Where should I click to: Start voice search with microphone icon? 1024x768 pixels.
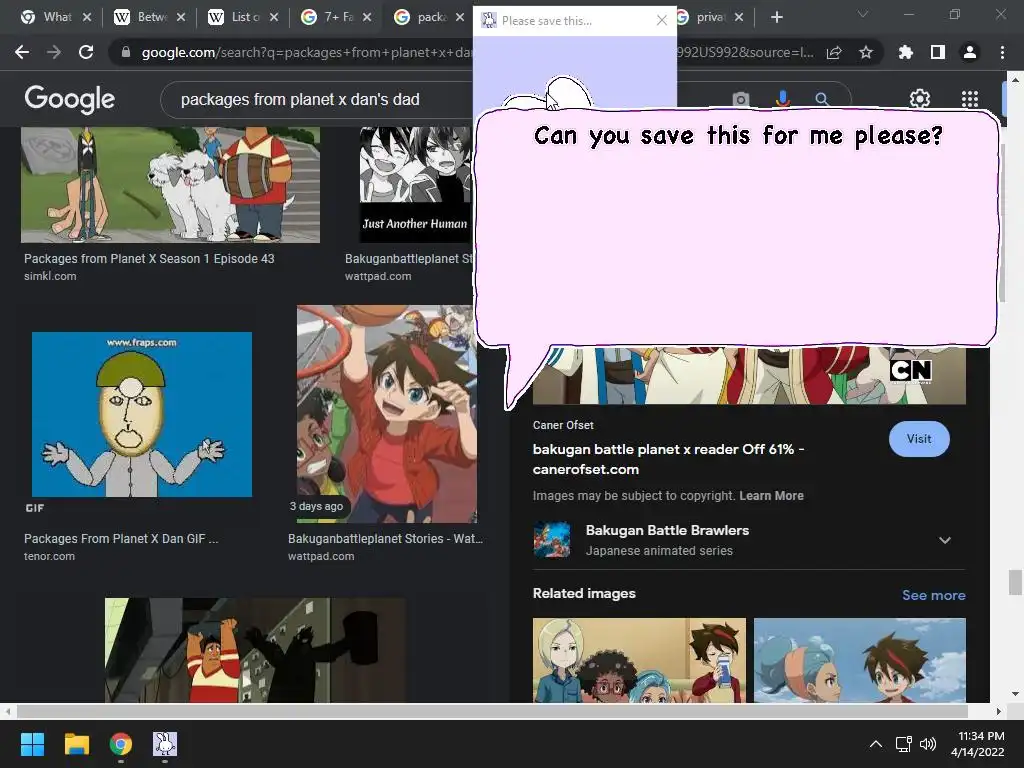pos(782,99)
